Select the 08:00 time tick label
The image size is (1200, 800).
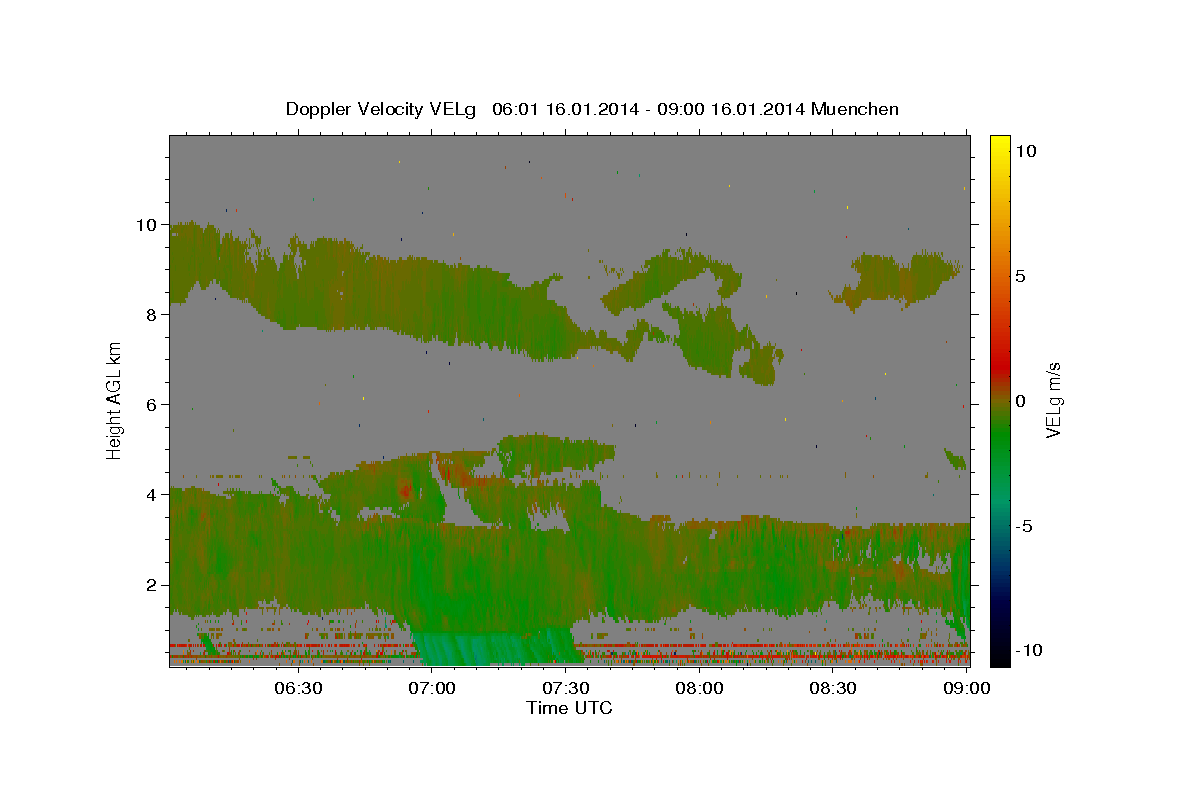(699, 689)
